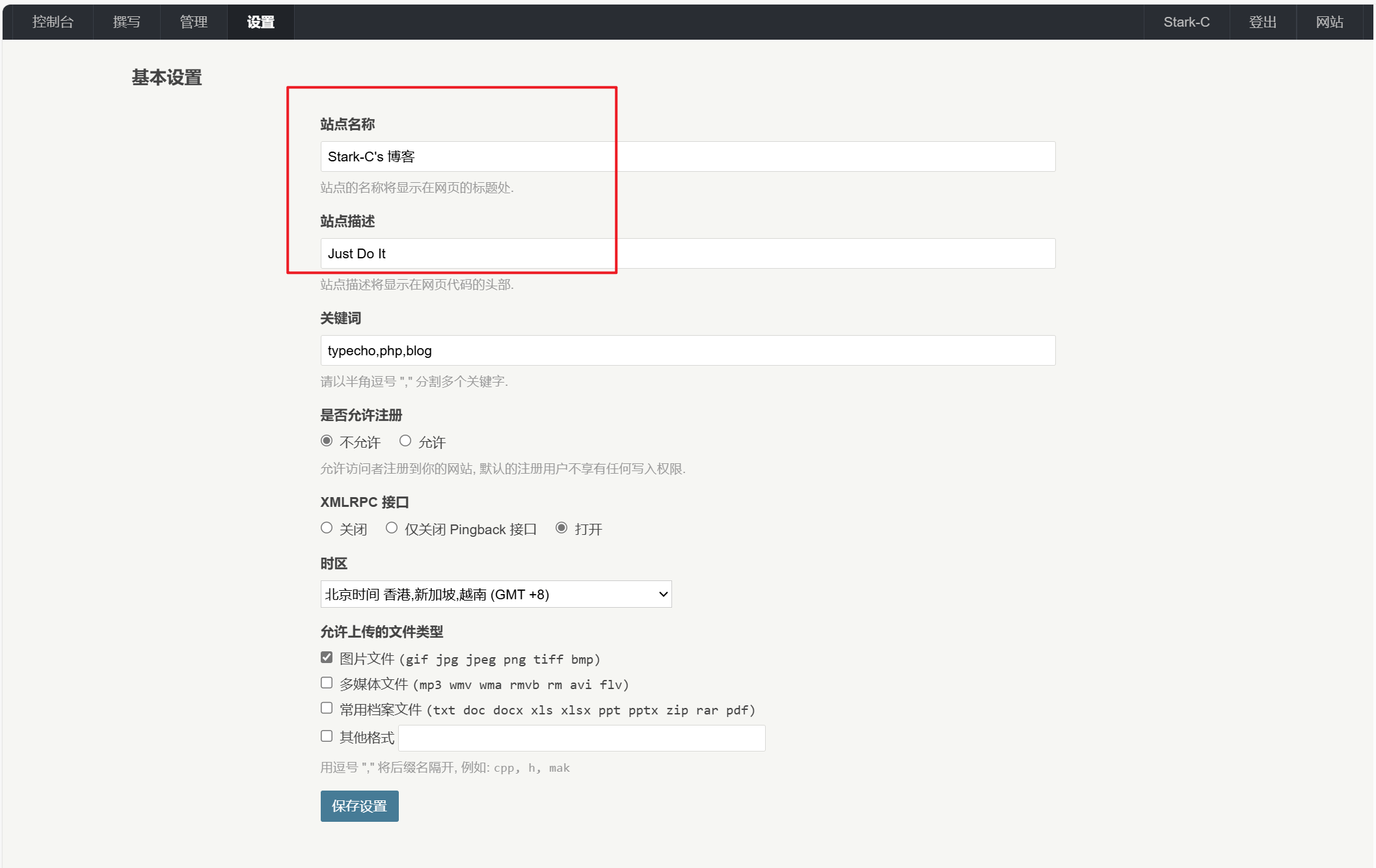Open the 网站 site link
The height and width of the screenshot is (868, 1376).
tap(1329, 22)
